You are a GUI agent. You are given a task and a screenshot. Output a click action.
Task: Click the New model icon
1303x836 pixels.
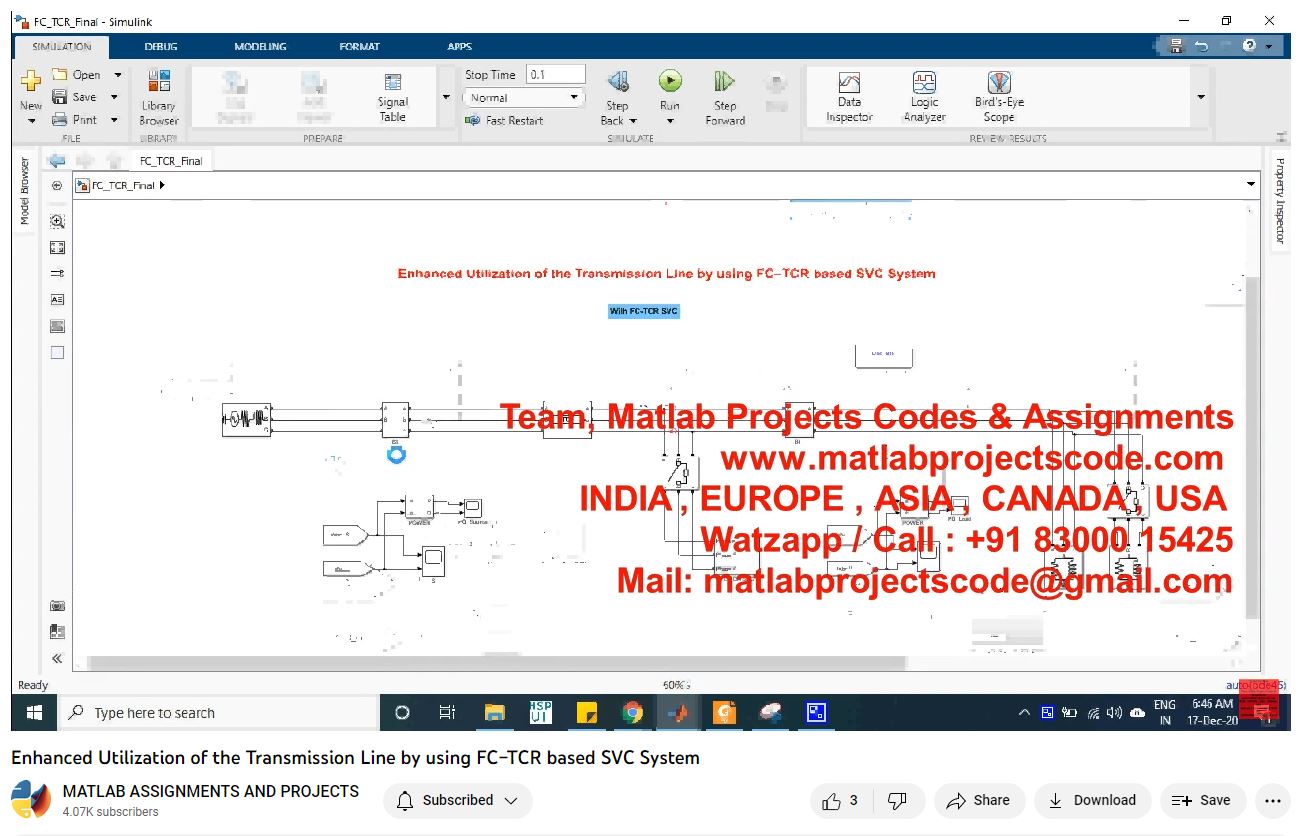(31, 82)
